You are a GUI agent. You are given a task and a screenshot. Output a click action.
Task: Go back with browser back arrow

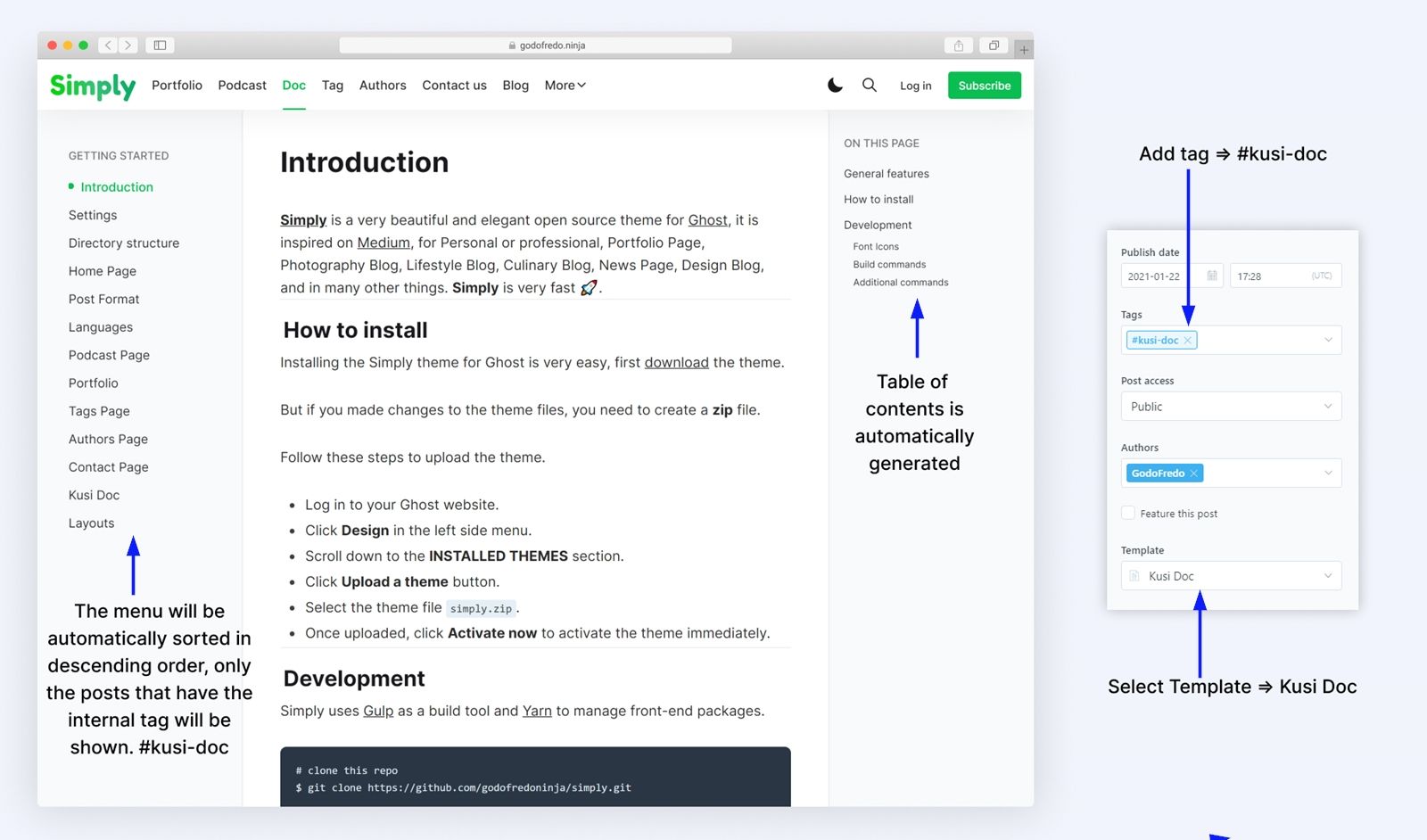pyautogui.click(x=109, y=45)
